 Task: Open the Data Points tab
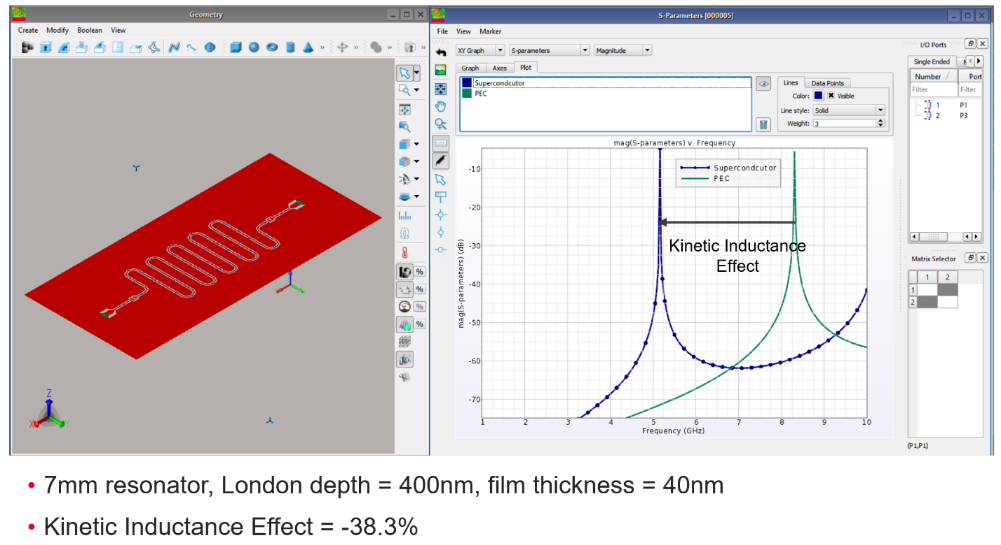[x=827, y=83]
